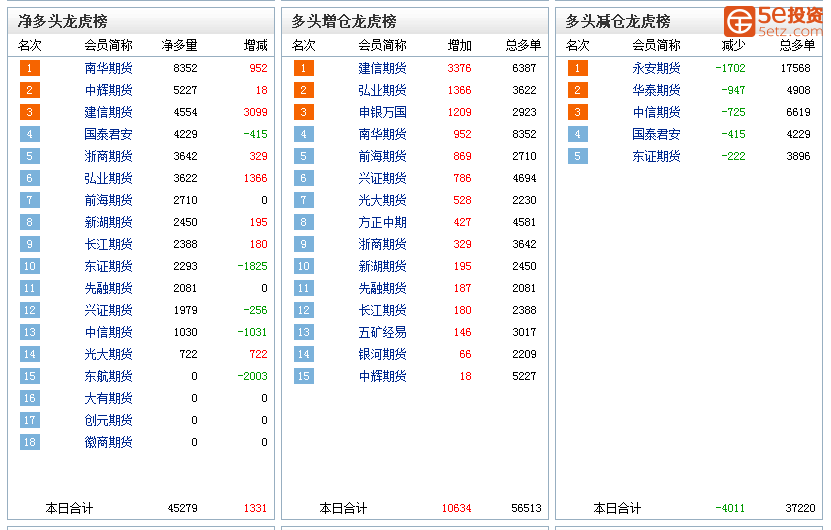Click rank 2 badge in 多头减仓龙虎榜
831x530 pixels.
578,90
